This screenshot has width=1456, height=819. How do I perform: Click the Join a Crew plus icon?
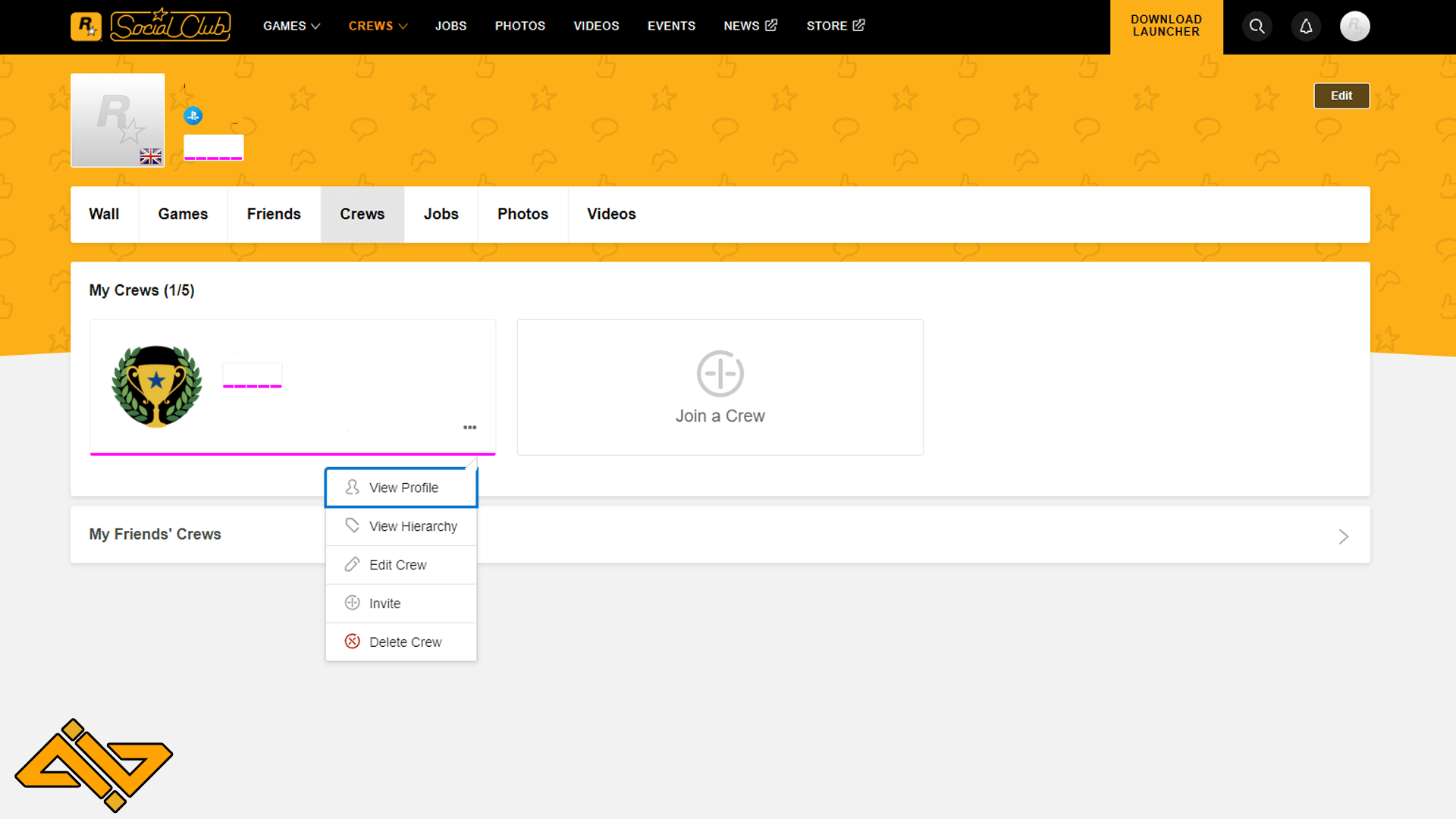pos(720,373)
